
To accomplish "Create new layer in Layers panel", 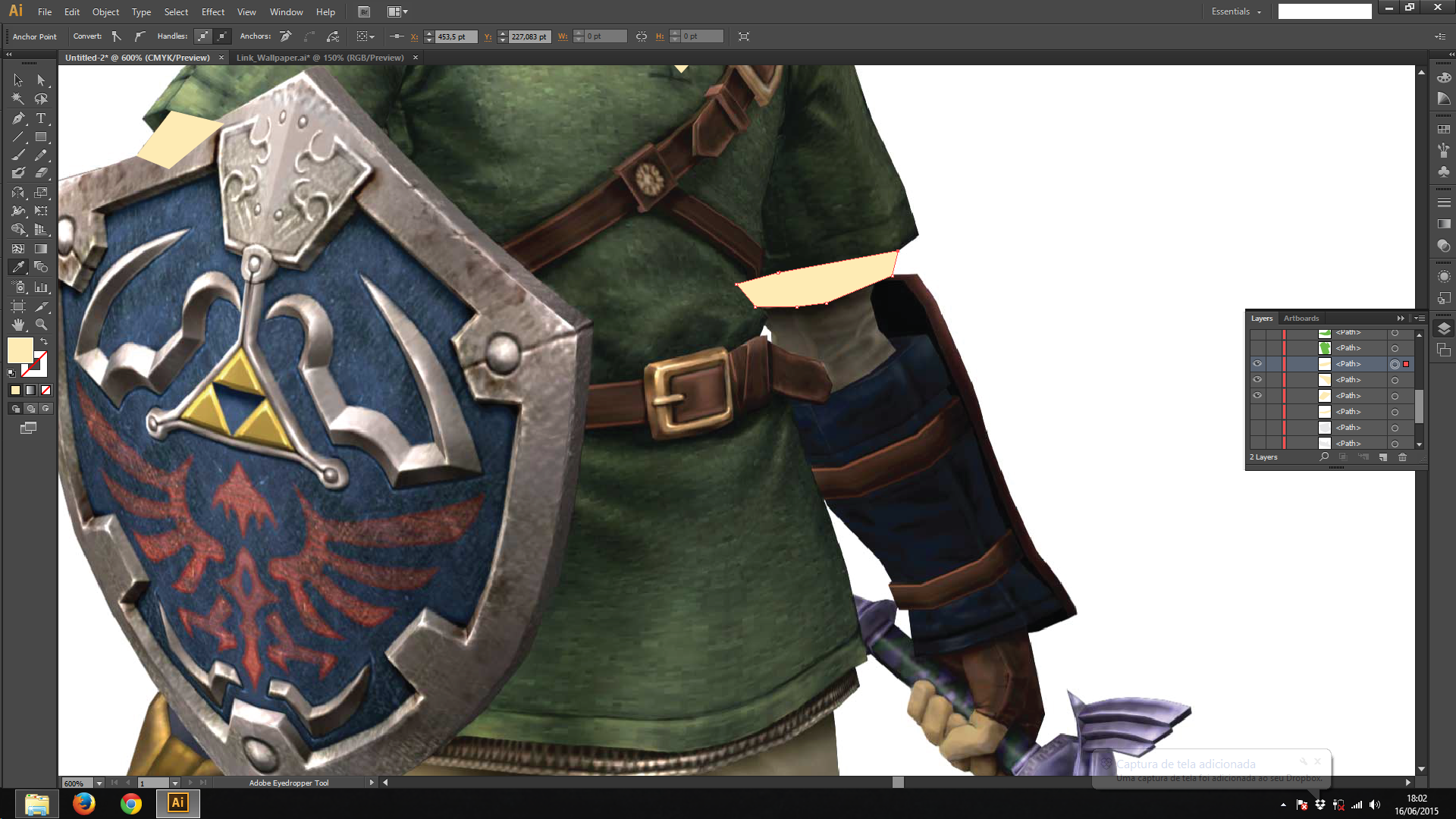I will pos(1382,457).
